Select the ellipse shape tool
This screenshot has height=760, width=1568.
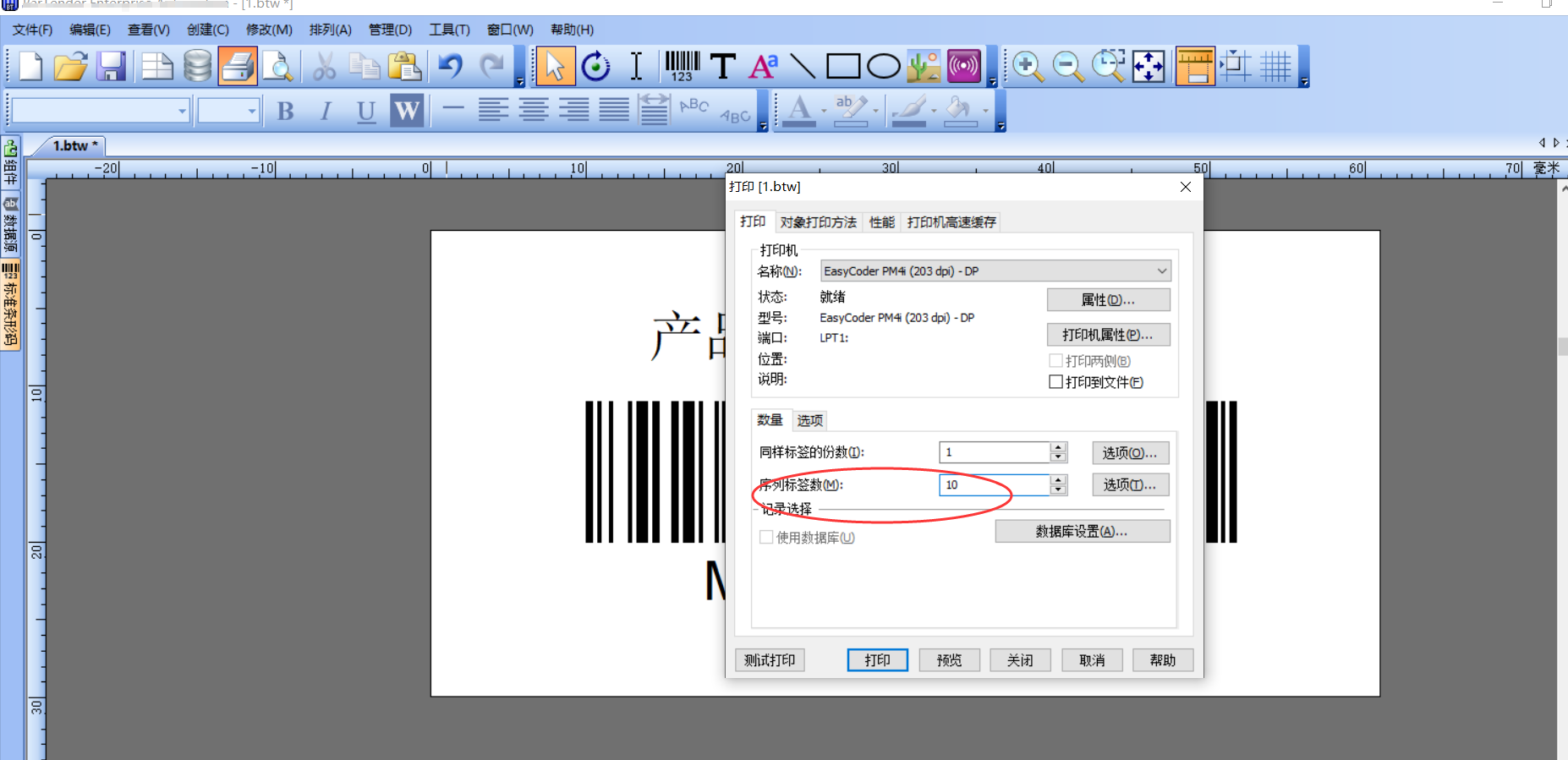884,66
